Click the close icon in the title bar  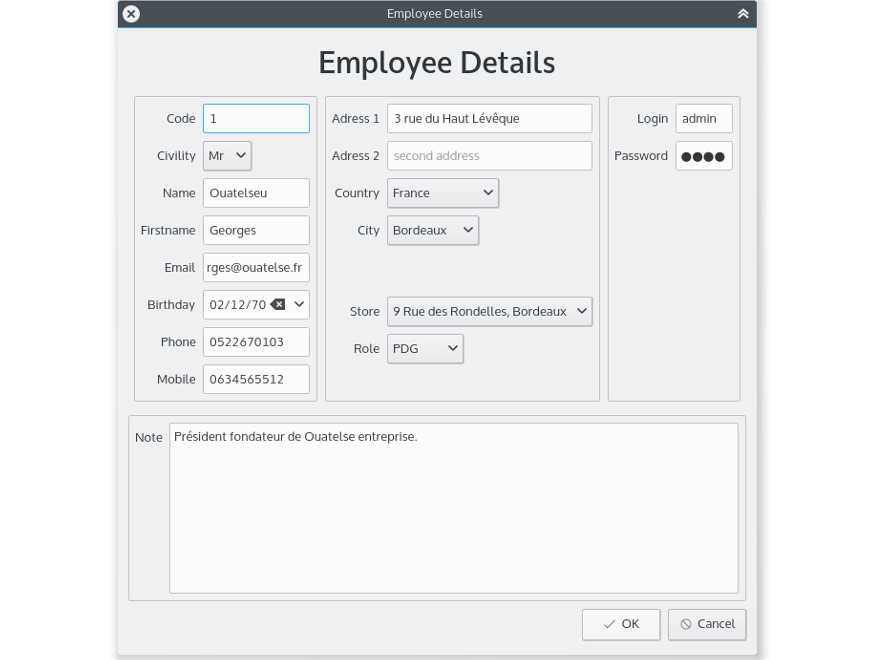(x=129, y=13)
